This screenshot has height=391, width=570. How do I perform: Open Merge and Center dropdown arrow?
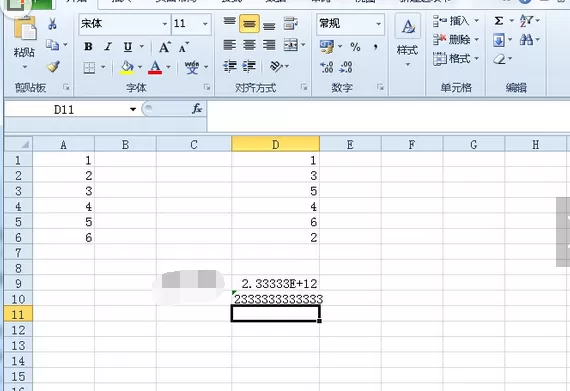[303, 45]
